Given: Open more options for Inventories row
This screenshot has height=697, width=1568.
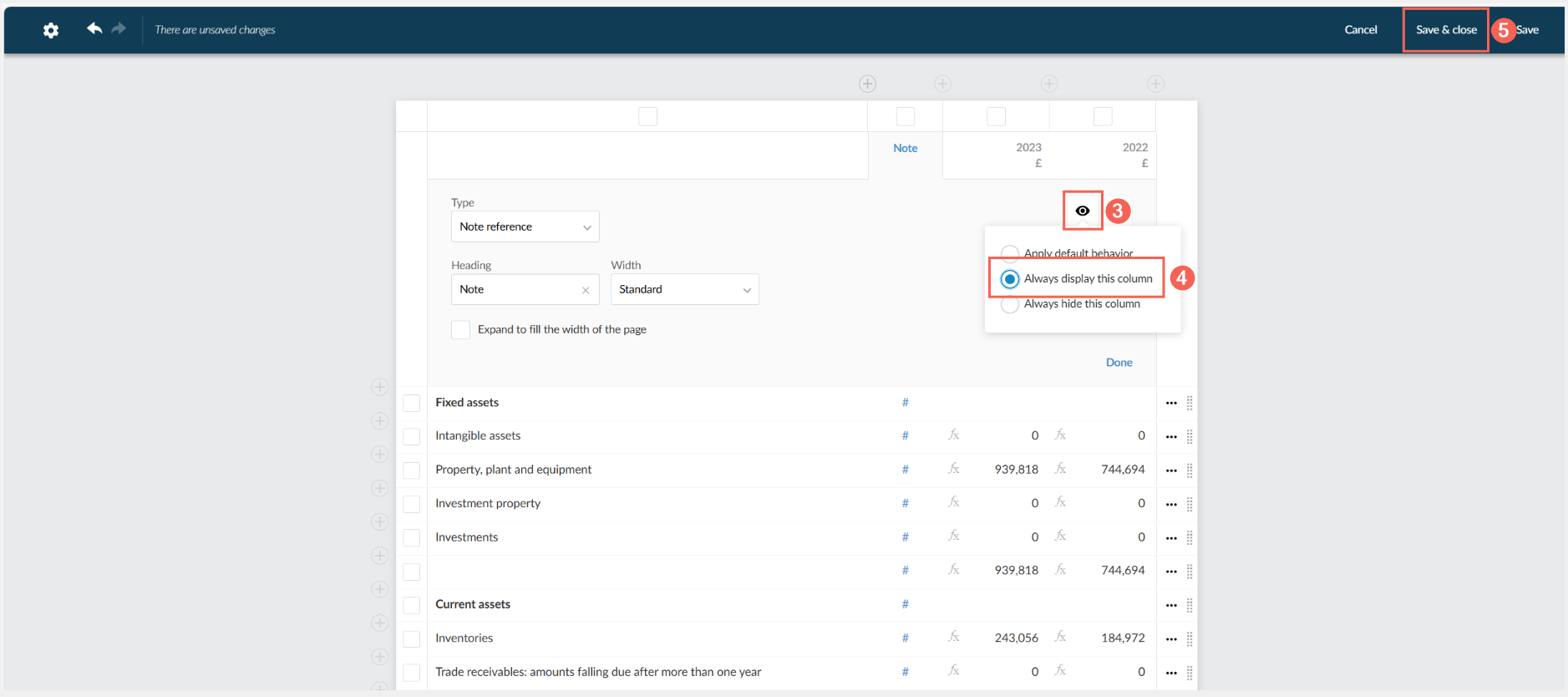Looking at the screenshot, I should (x=1171, y=638).
